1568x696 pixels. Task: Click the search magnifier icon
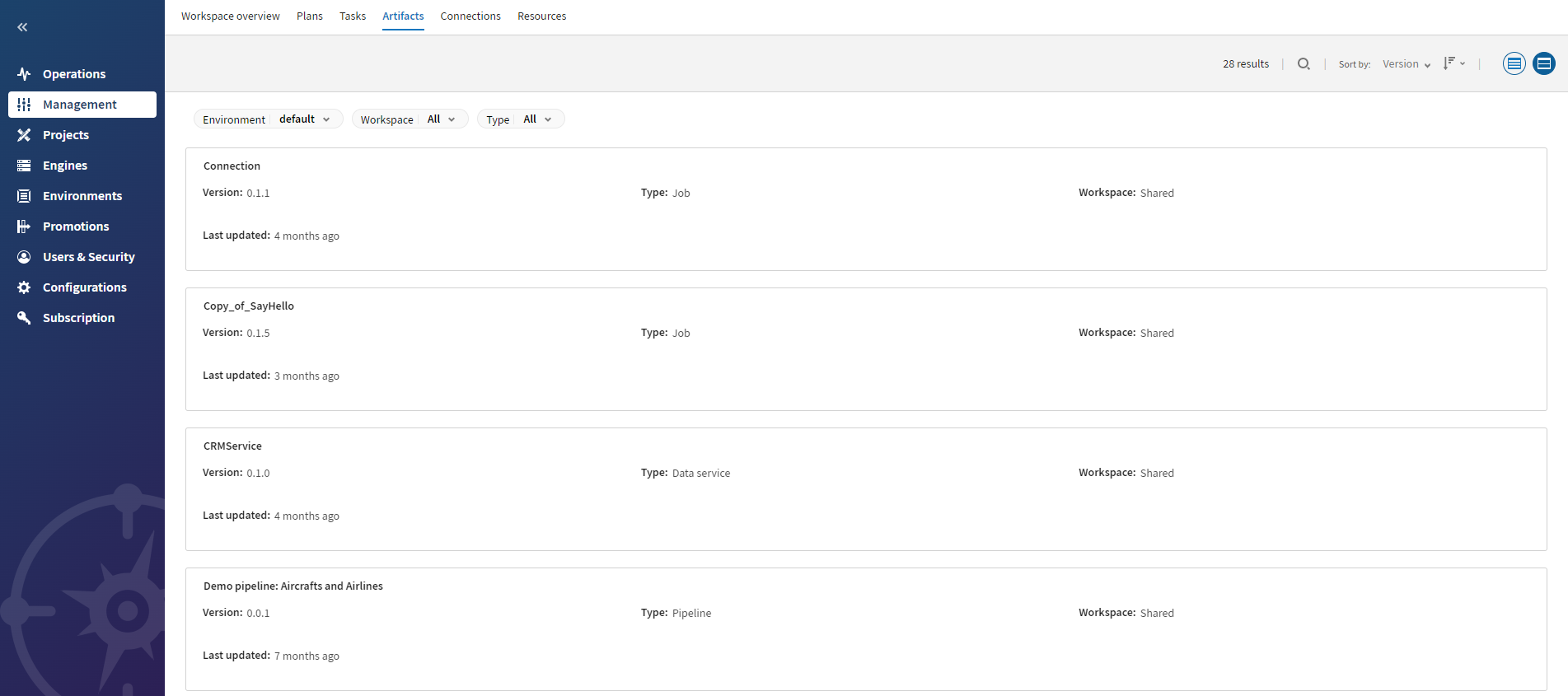(x=1304, y=63)
